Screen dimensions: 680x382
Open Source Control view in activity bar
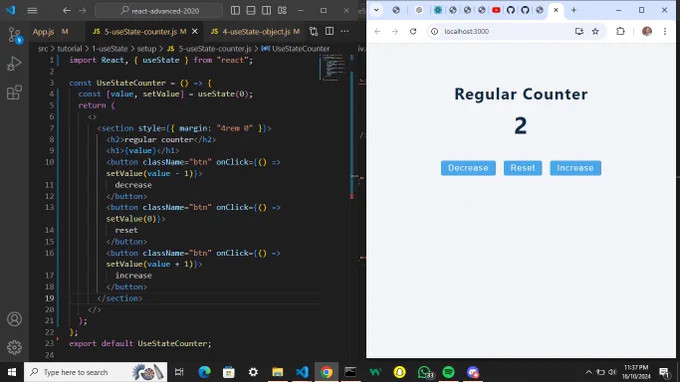(x=14, y=35)
